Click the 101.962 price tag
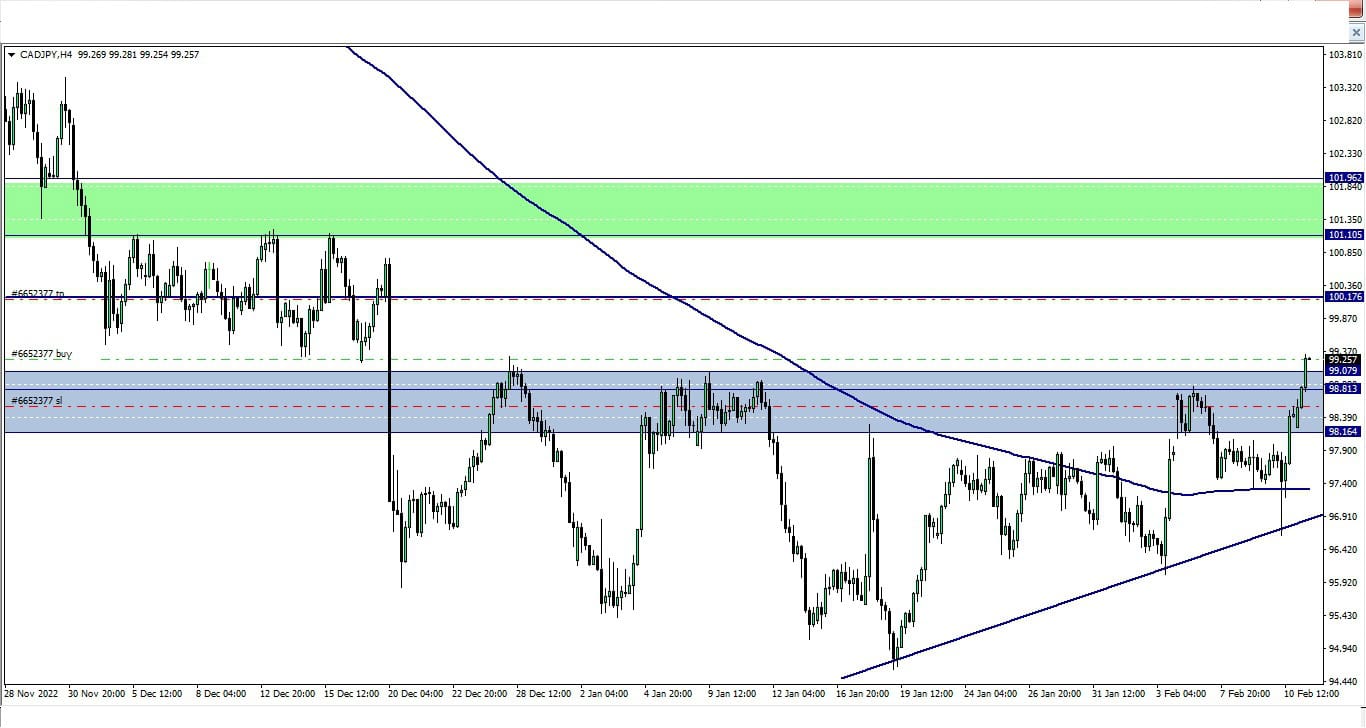 tap(1344, 178)
